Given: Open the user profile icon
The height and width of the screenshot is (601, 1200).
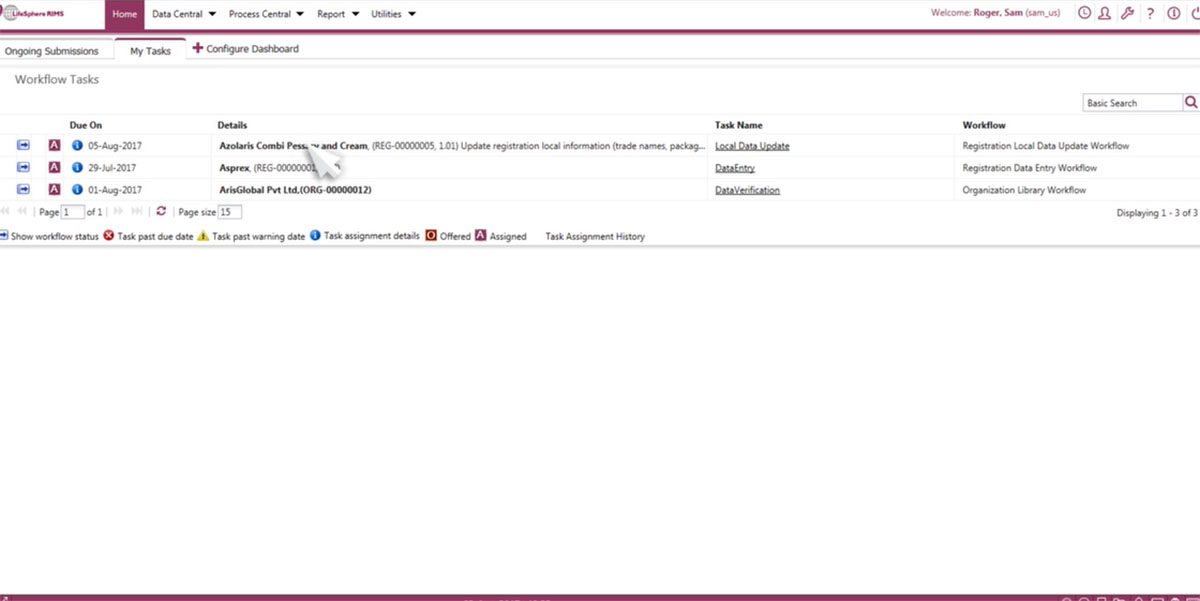Looking at the screenshot, I should pos(1105,14).
